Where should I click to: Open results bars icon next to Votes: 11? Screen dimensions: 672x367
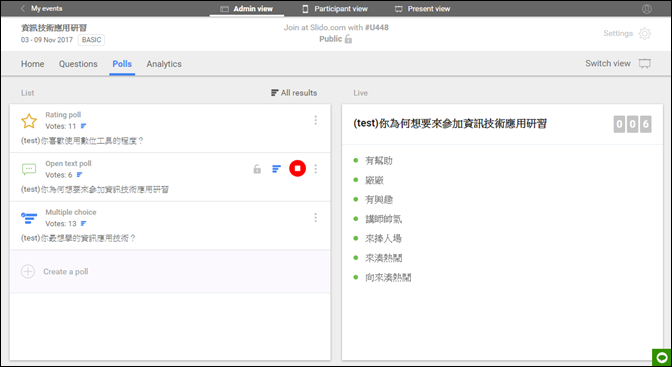click(84, 126)
